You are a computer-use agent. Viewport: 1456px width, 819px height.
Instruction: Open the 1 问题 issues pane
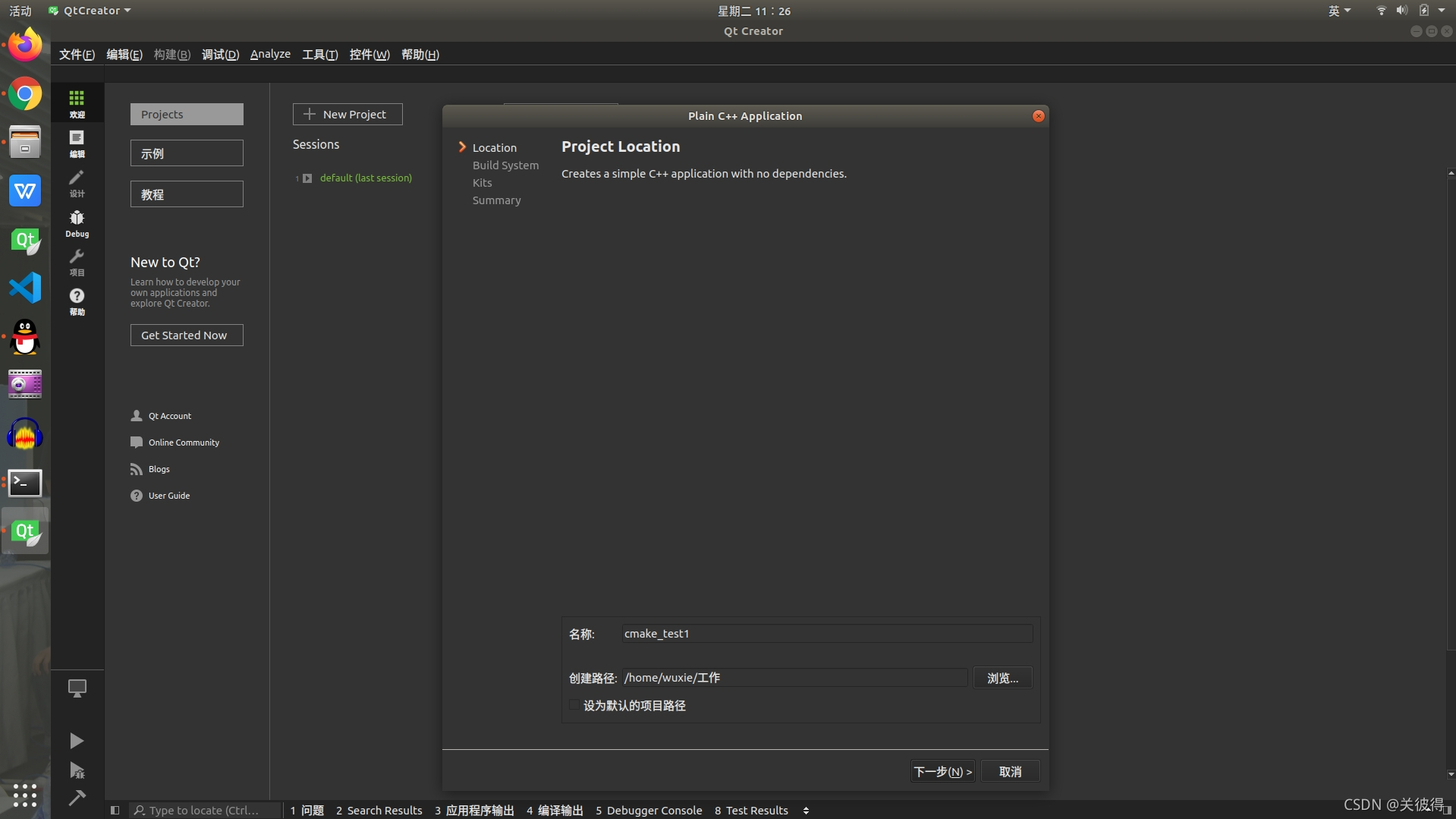pos(307,811)
